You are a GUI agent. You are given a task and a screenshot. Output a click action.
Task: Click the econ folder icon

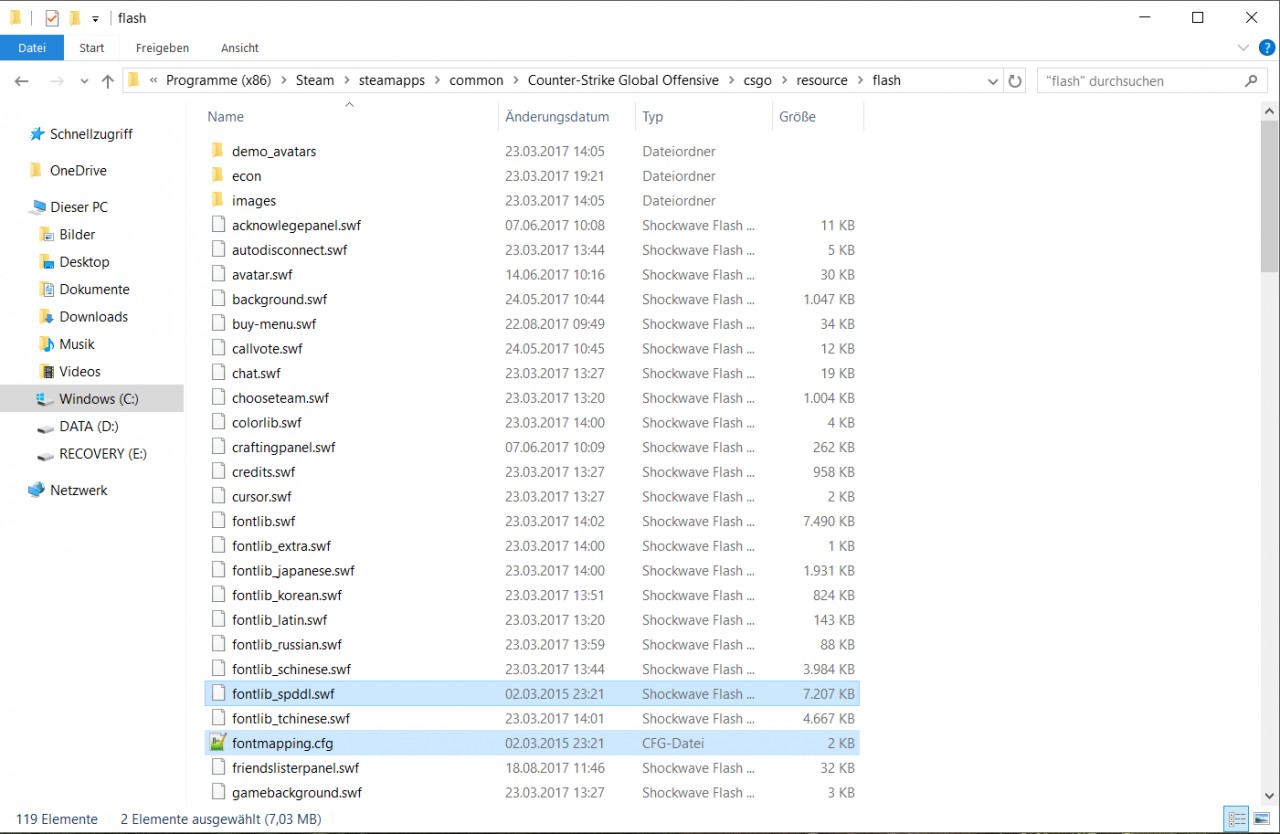click(x=218, y=175)
